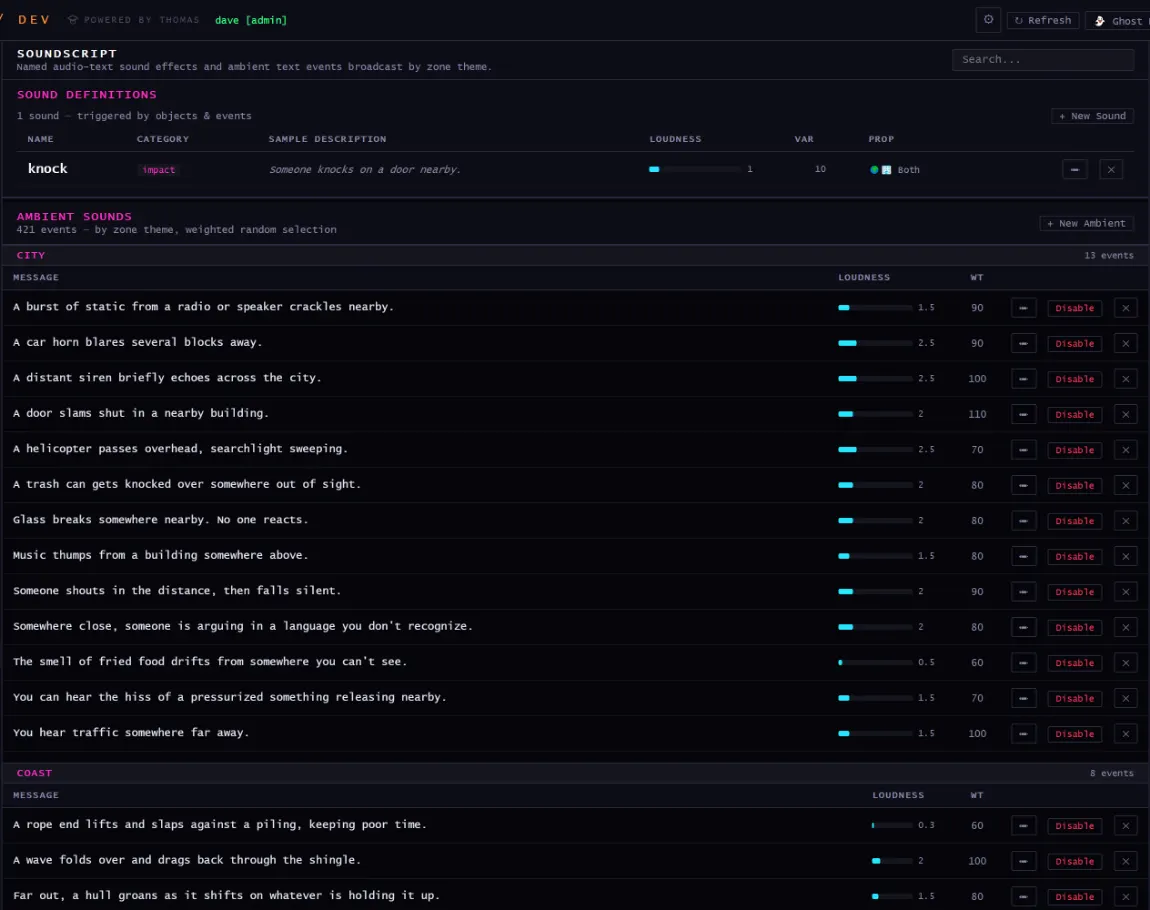Delete the traffic far away event

pyautogui.click(x=1126, y=733)
